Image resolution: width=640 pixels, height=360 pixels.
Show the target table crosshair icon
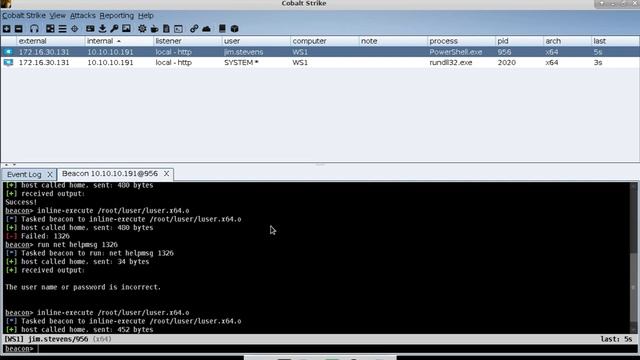pos(74,29)
